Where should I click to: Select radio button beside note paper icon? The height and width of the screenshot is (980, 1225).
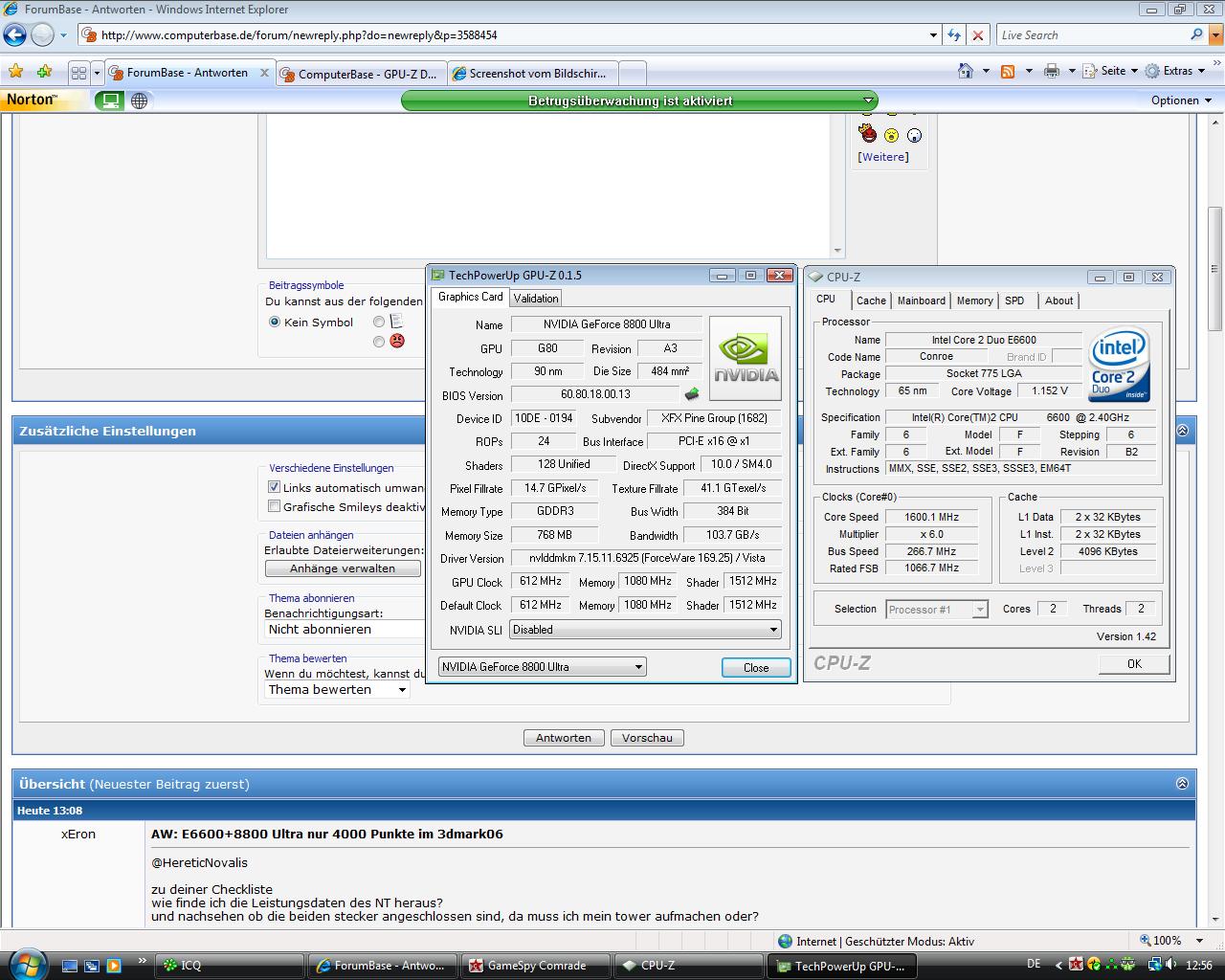[x=379, y=323]
